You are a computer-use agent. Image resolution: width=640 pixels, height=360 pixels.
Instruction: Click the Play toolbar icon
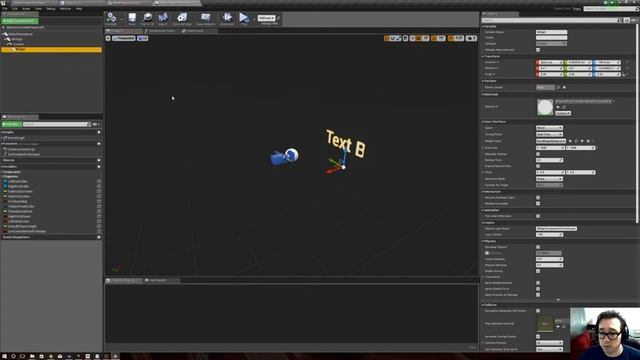pyautogui.click(x=244, y=18)
